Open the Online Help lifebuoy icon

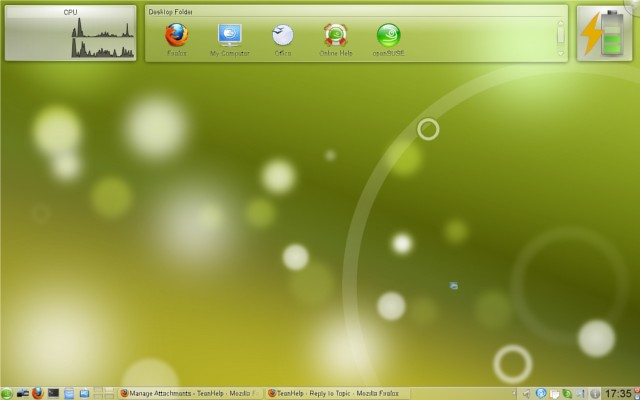pyautogui.click(x=335, y=36)
